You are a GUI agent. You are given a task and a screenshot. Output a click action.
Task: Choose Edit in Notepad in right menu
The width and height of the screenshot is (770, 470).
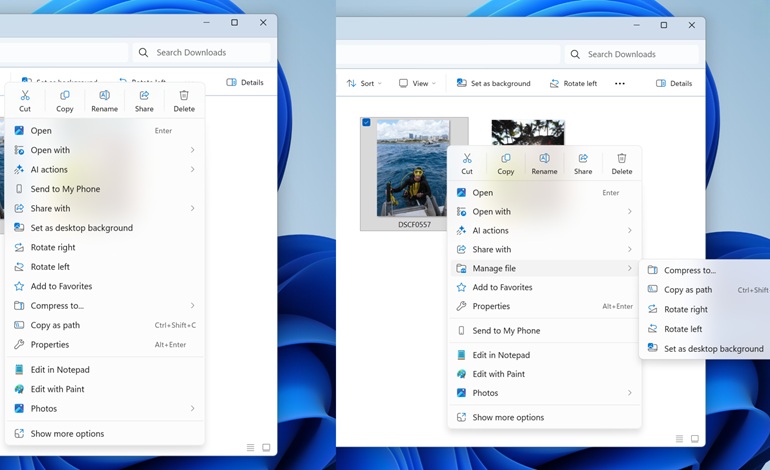point(545,355)
